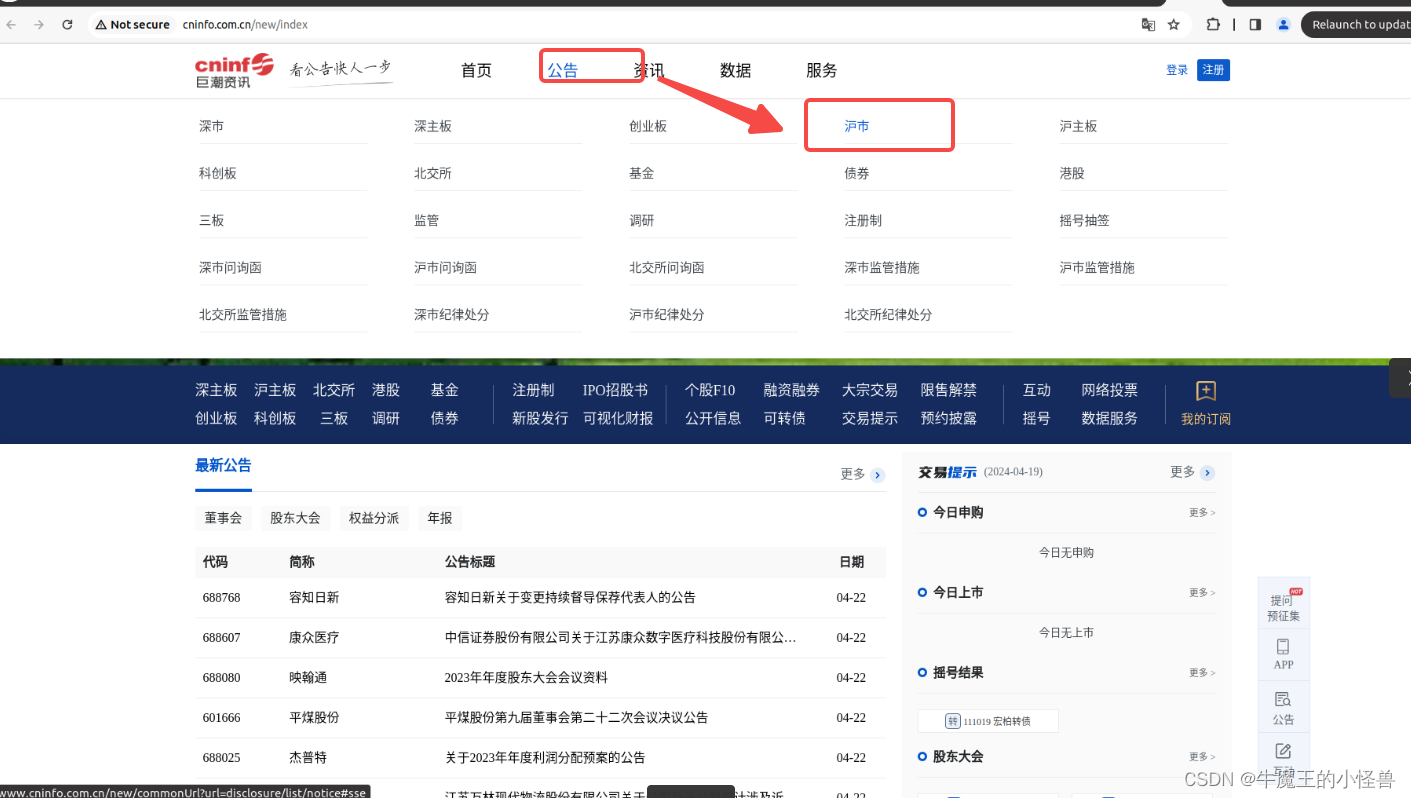Select 创业板 in the dropdown menu
The height and width of the screenshot is (798, 1411).
pyautogui.click(x=648, y=126)
